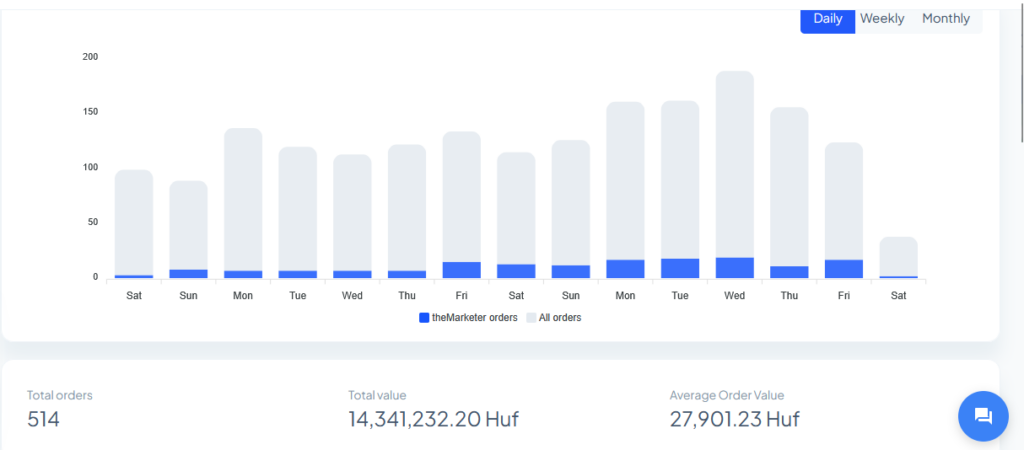Toggle theMarketer orders legend label
Viewport: 1024px width, 450px height.
click(x=475, y=318)
